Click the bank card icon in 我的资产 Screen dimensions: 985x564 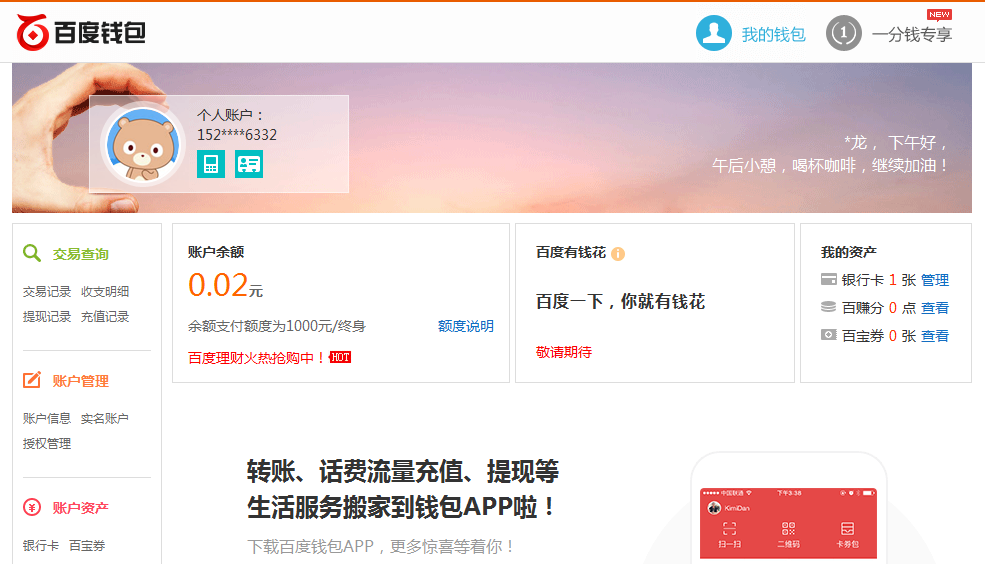(x=829, y=279)
